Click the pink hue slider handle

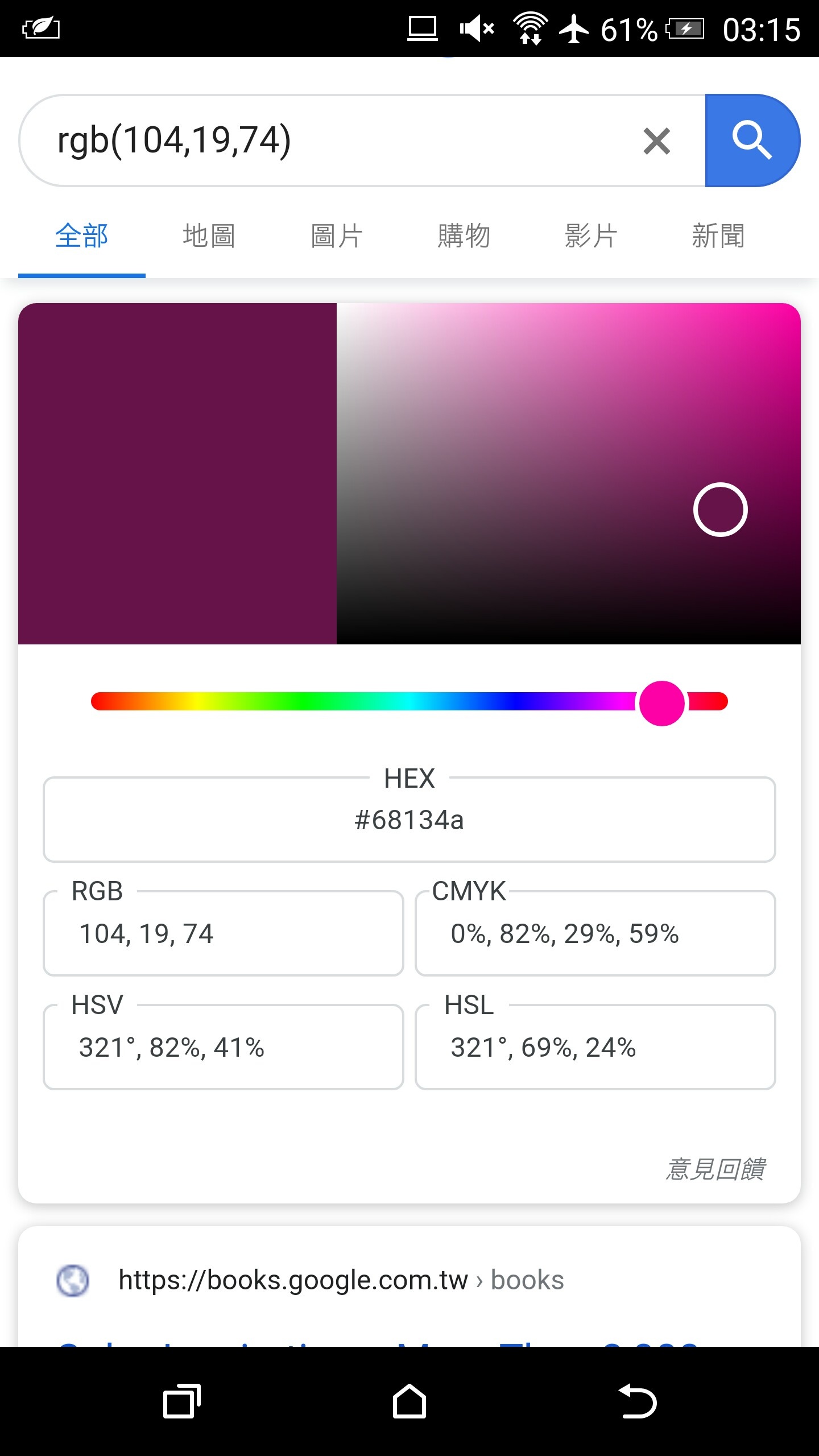point(662,703)
